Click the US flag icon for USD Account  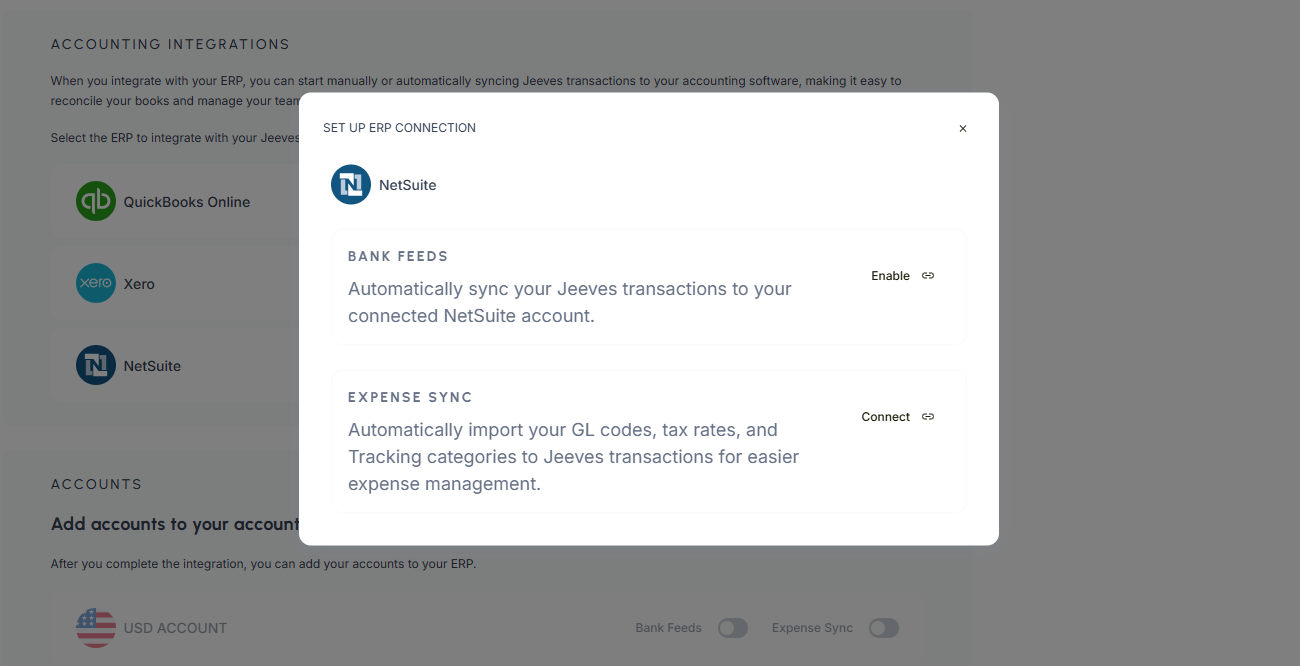click(96, 628)
